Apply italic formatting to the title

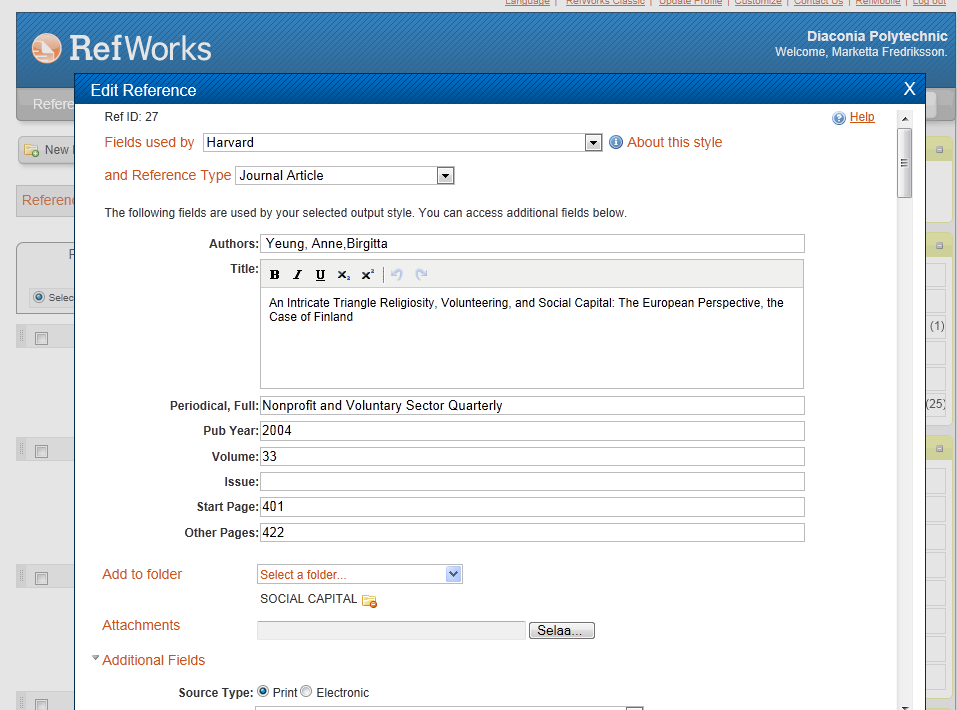pos(297,275)
